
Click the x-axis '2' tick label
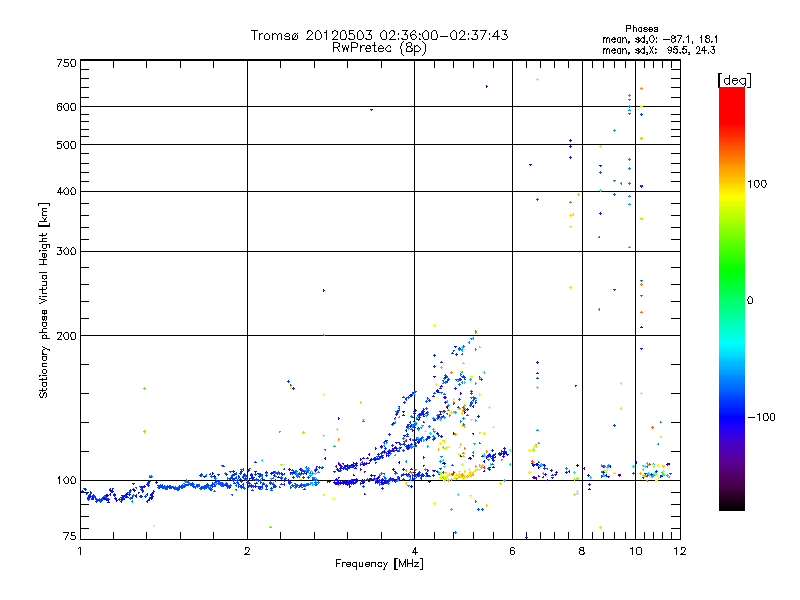point(247,551)
